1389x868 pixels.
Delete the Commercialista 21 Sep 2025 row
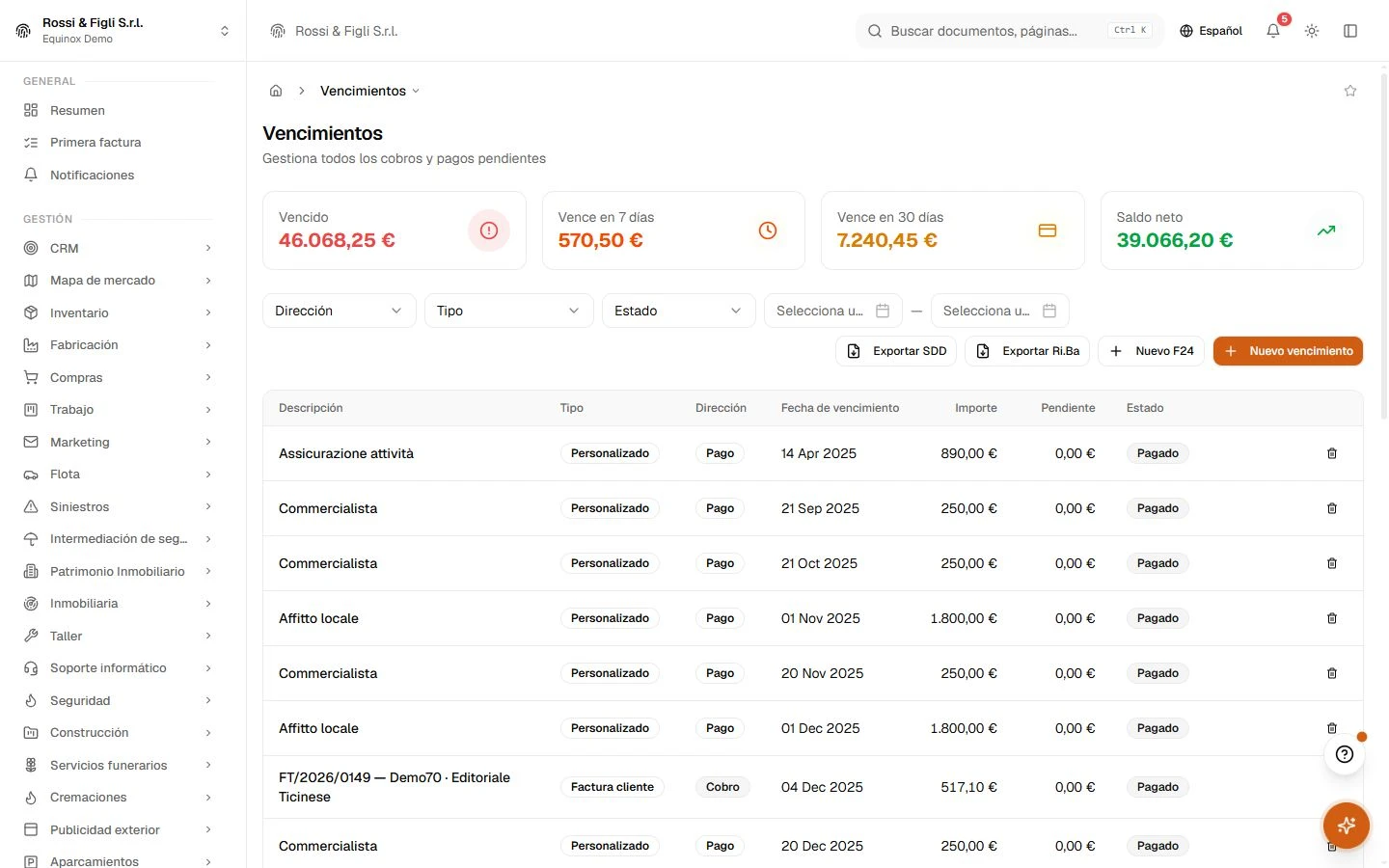[1332, 508]
